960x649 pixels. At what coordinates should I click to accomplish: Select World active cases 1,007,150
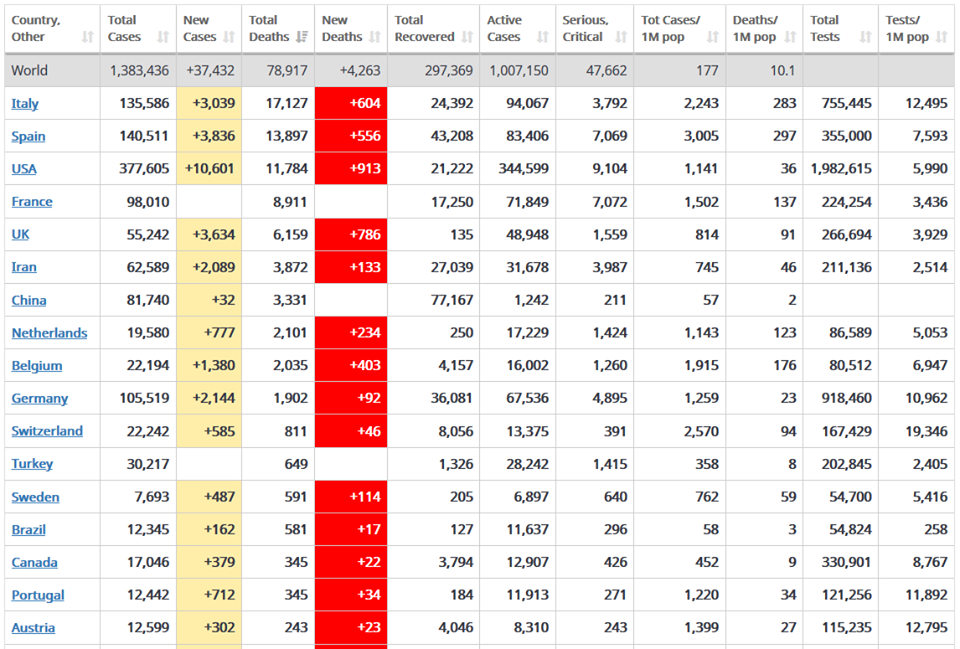519,70
